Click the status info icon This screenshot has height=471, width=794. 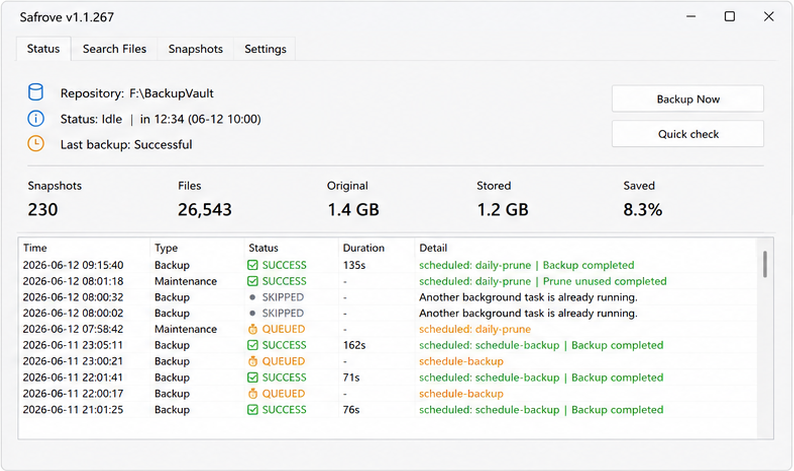35,119
